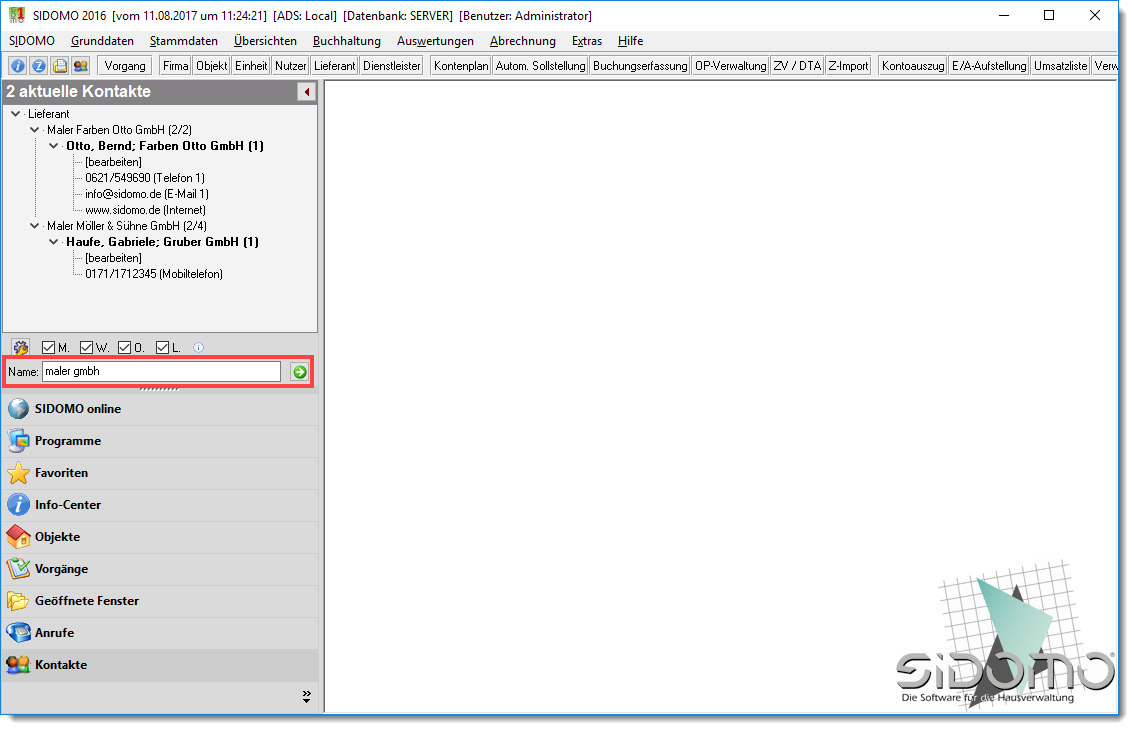Select 0171/1712345 (Mobiltelefon) entry

pyautogui.click(x=154, y=273)
